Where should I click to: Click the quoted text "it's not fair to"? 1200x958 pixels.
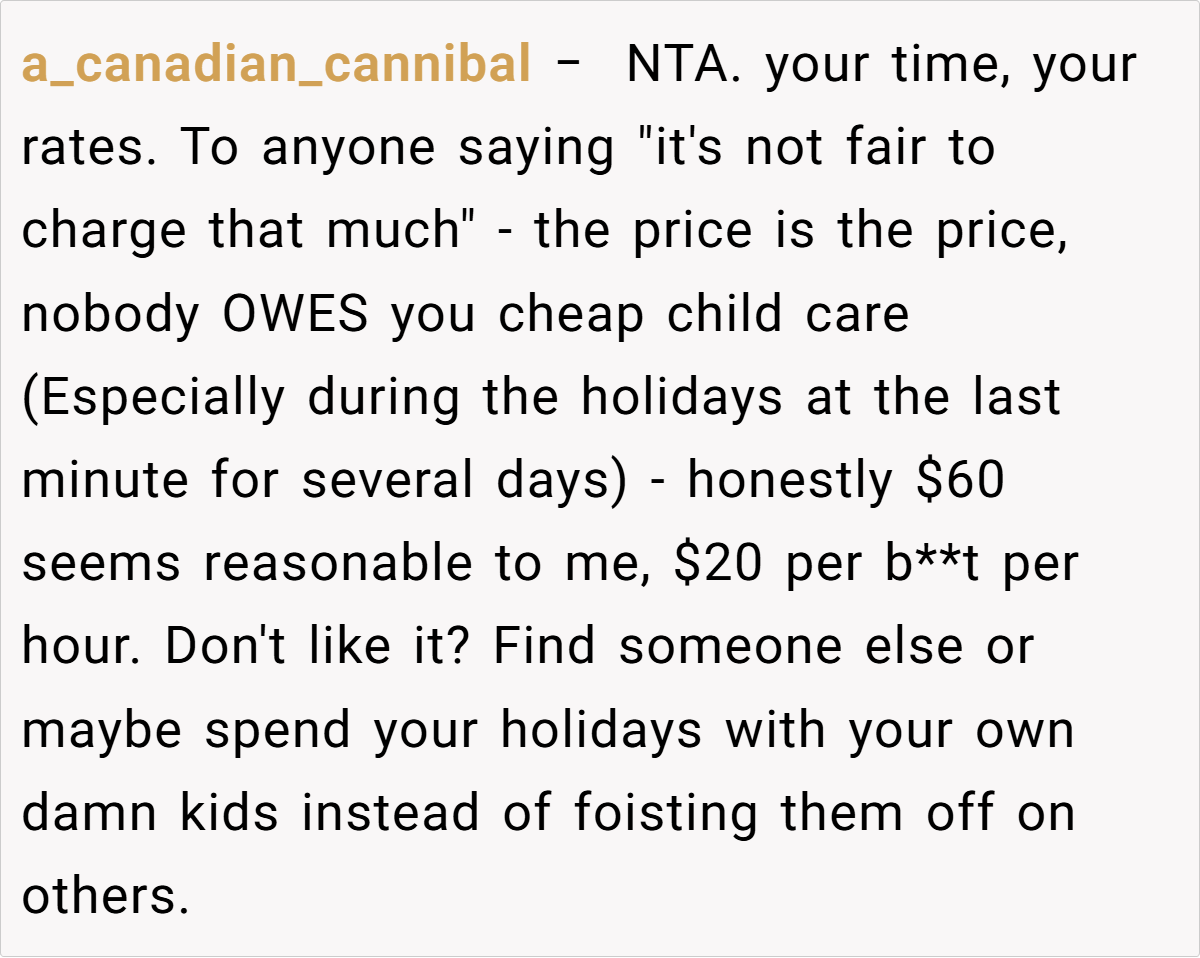[x=820, y=149]
